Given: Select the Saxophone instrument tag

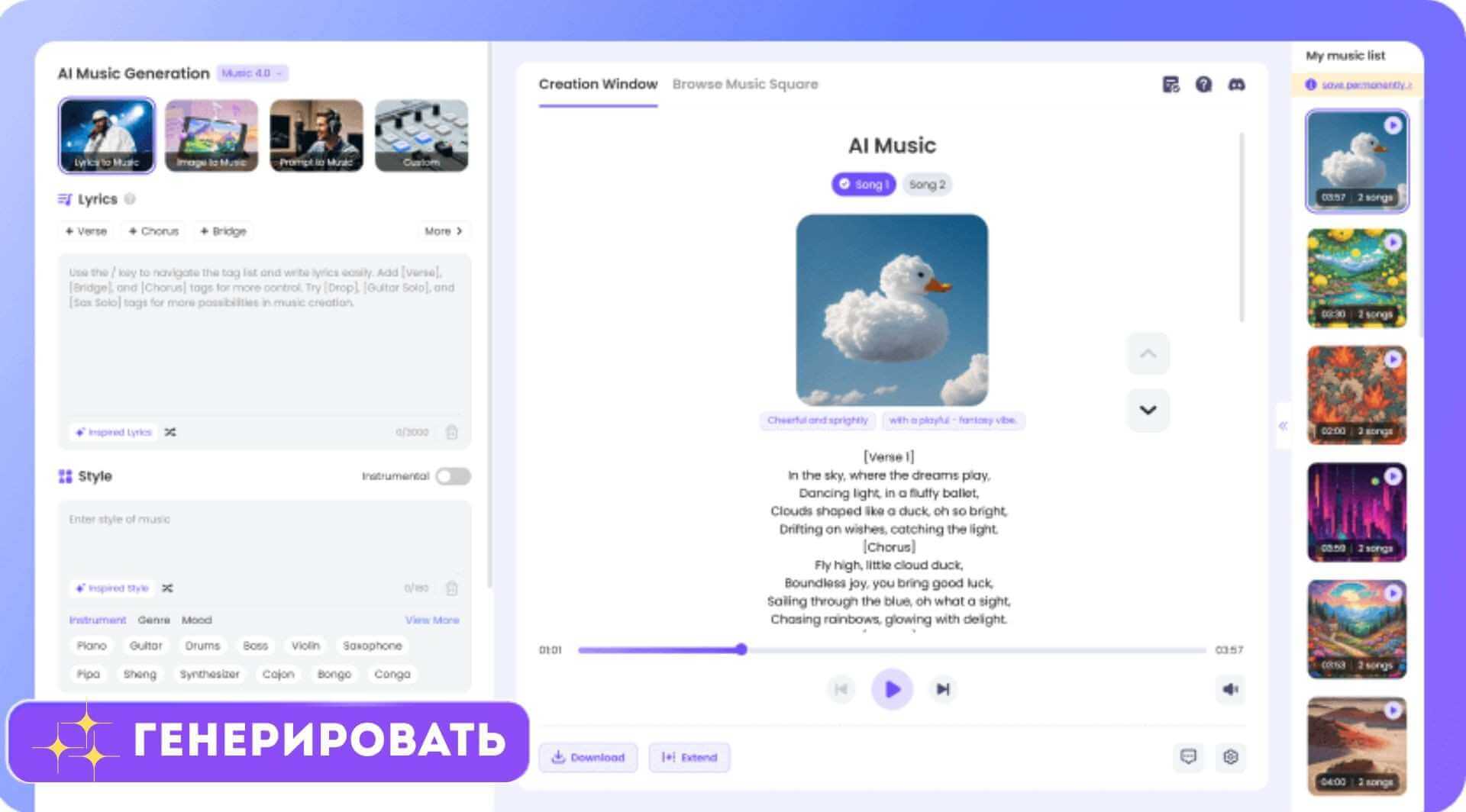Looking at the screenshot, I should [x=372, y=646].
